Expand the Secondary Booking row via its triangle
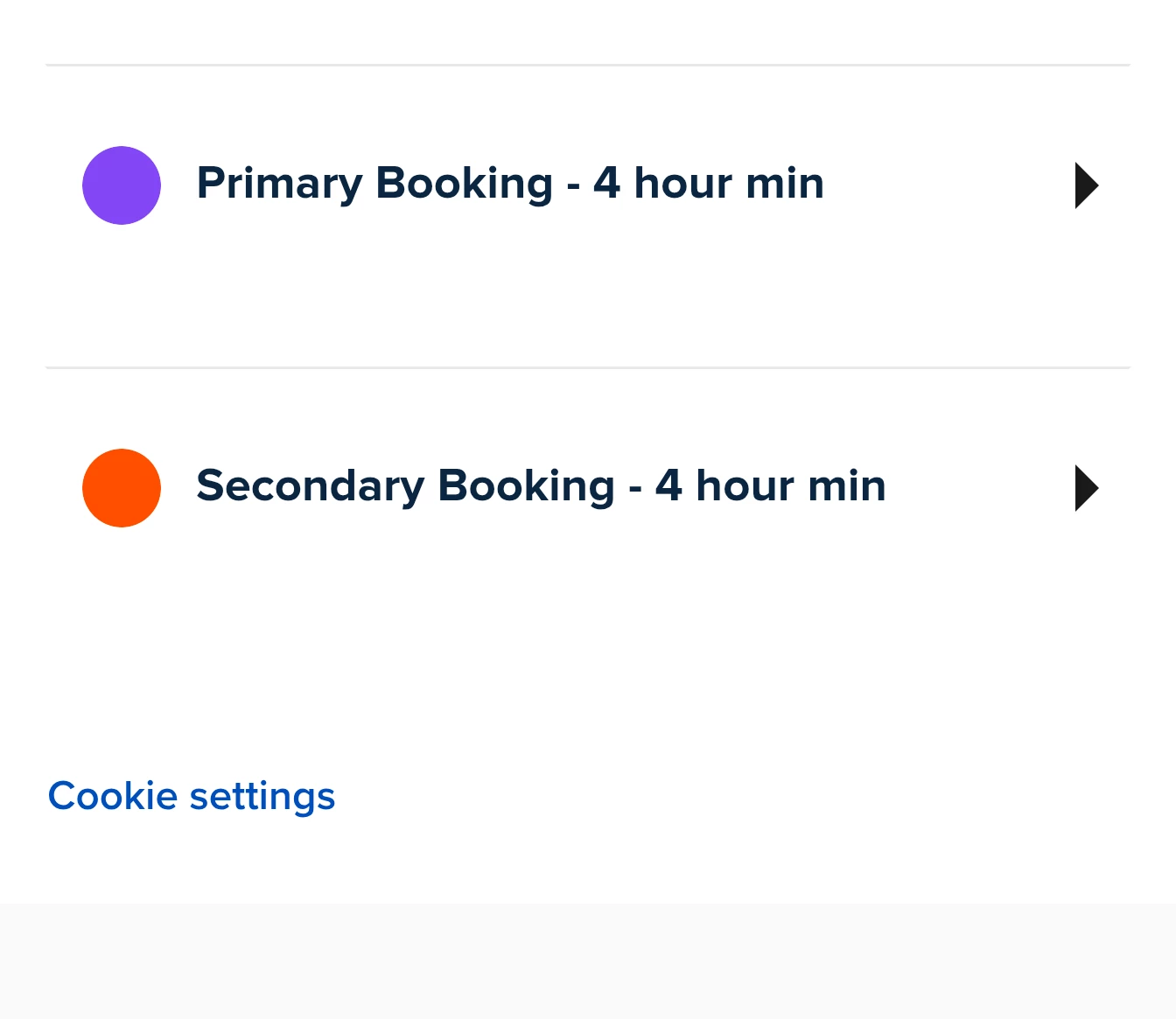The image size is (1176, 1019). coord(1086,488)
